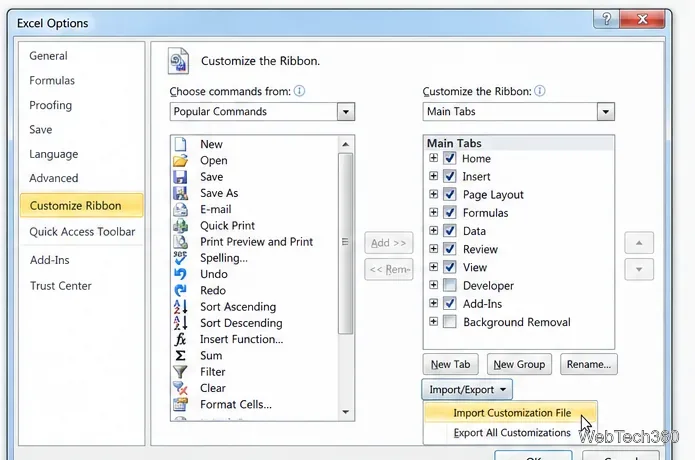Image resolution: width=695 pixels, height=460 pixels.
Task: Expand the Developer tree node
Action: coord(433,285)
